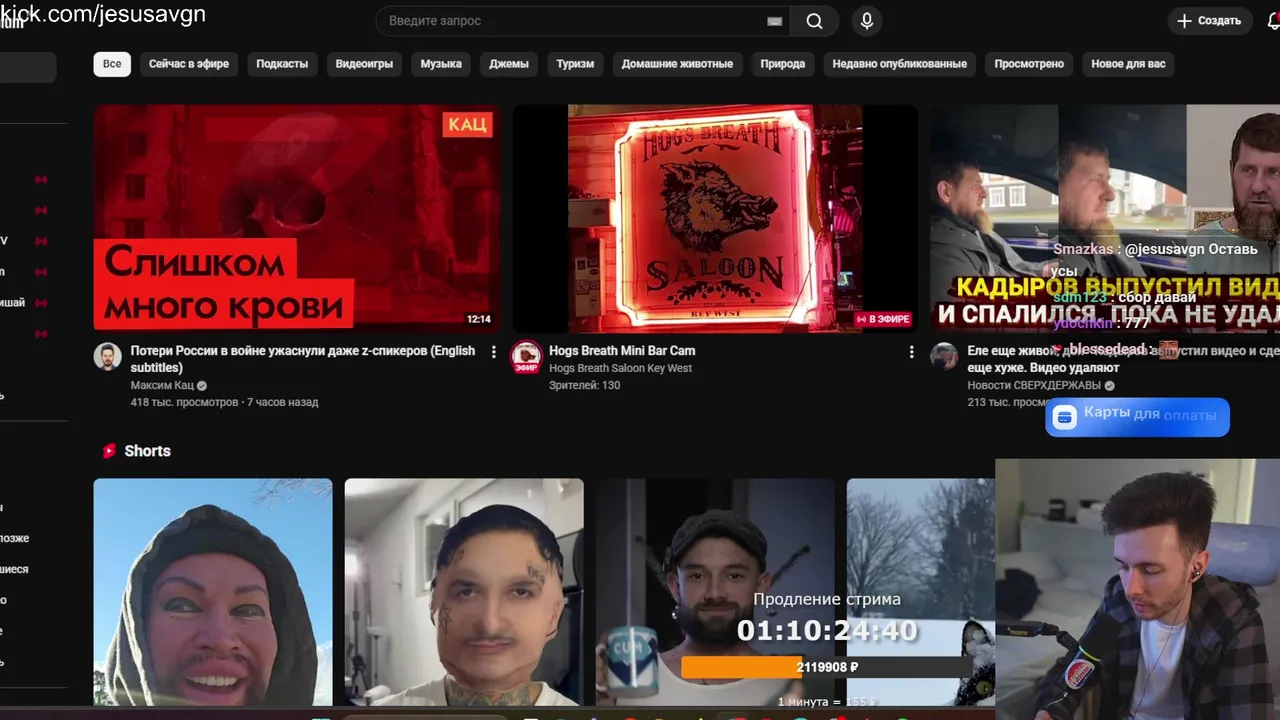The width and height of the screenshot is (1280, 720).
Task: Open the snowy trees Shorts thumbnail
Action: [921, 592]
